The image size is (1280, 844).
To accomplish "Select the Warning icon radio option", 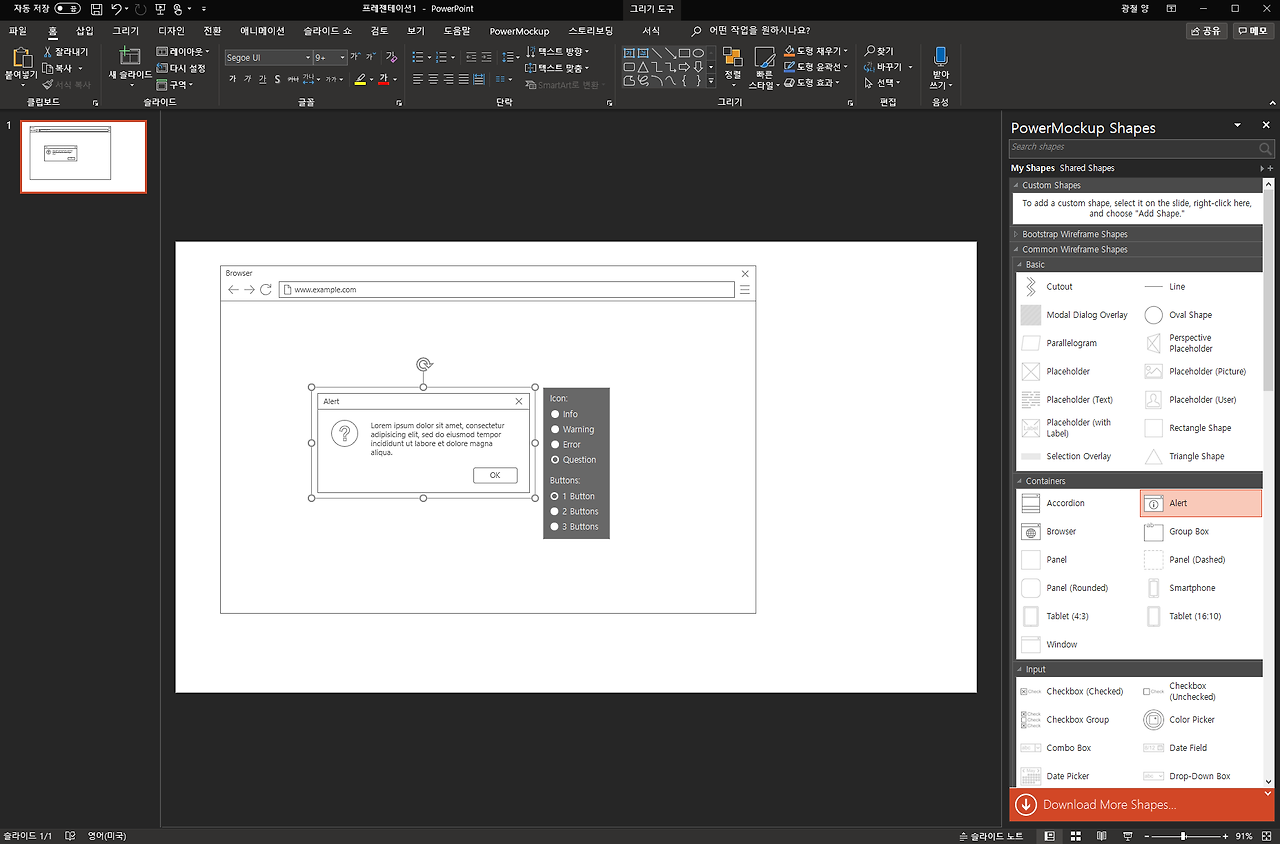I will (555, 429).
